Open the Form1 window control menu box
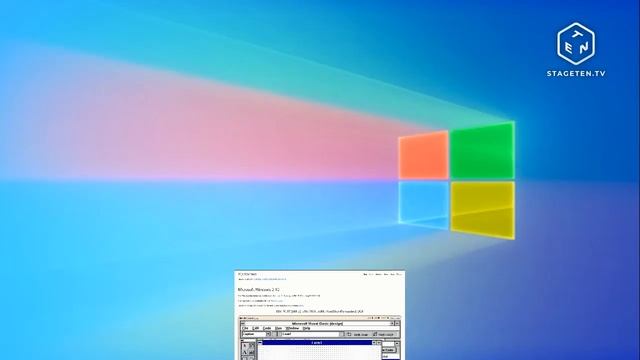Screen dimensions: 640x360 (260, 342)
